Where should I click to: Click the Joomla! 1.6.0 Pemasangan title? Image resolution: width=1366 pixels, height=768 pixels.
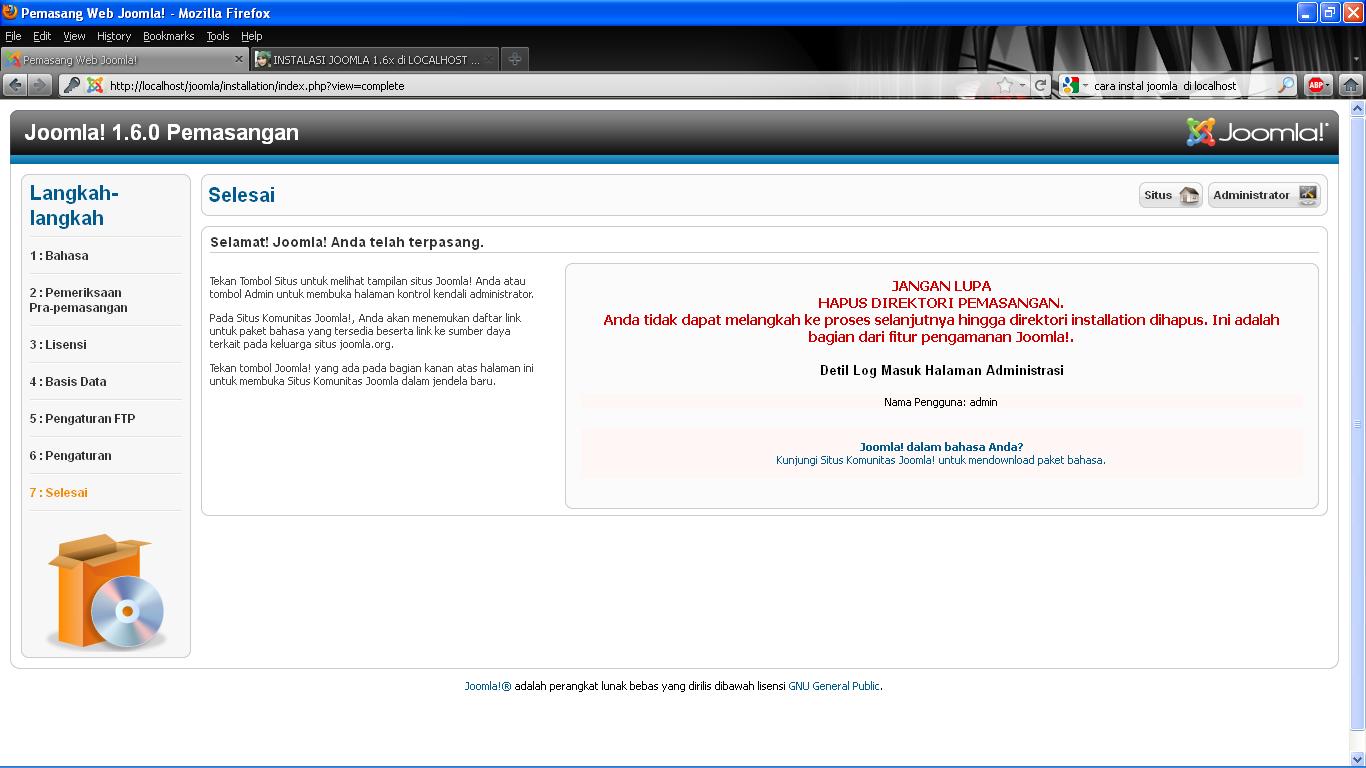click(x=161, y=132)
